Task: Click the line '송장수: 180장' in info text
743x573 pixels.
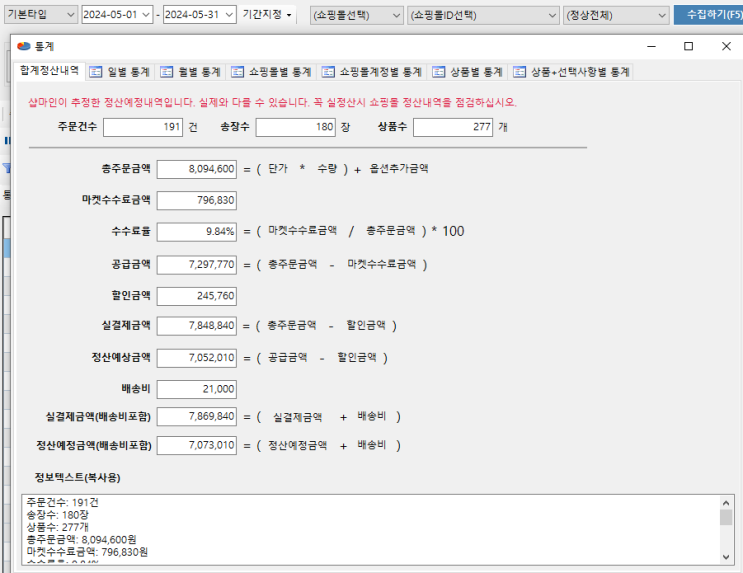Action: click(58, 515)
